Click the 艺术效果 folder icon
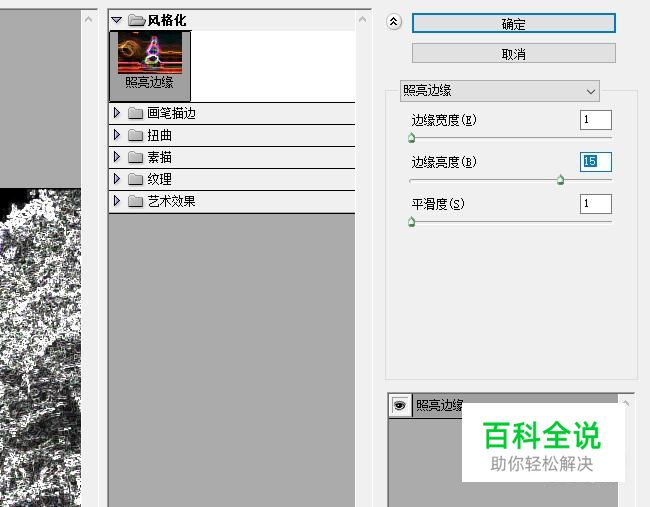 click(x=135, y=201)
